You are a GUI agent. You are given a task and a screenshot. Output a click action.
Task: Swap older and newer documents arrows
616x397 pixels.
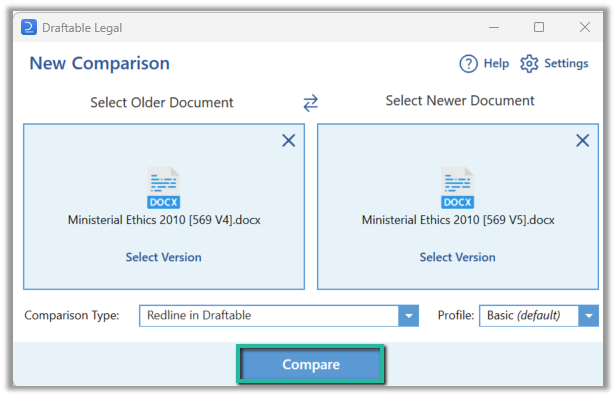pyautogui.click(x=310, y=103)
